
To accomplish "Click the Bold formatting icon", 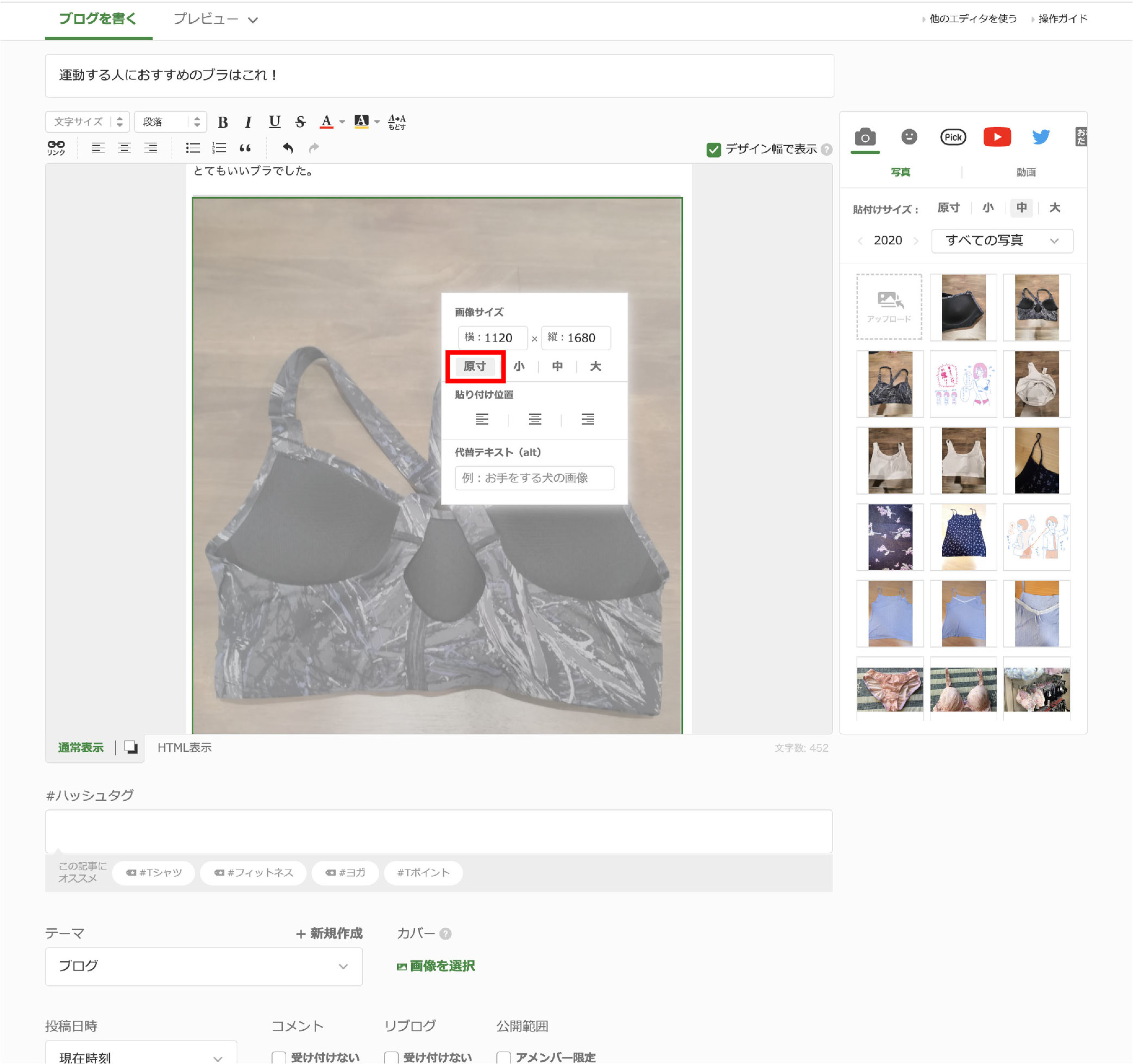I will (223, 122).
